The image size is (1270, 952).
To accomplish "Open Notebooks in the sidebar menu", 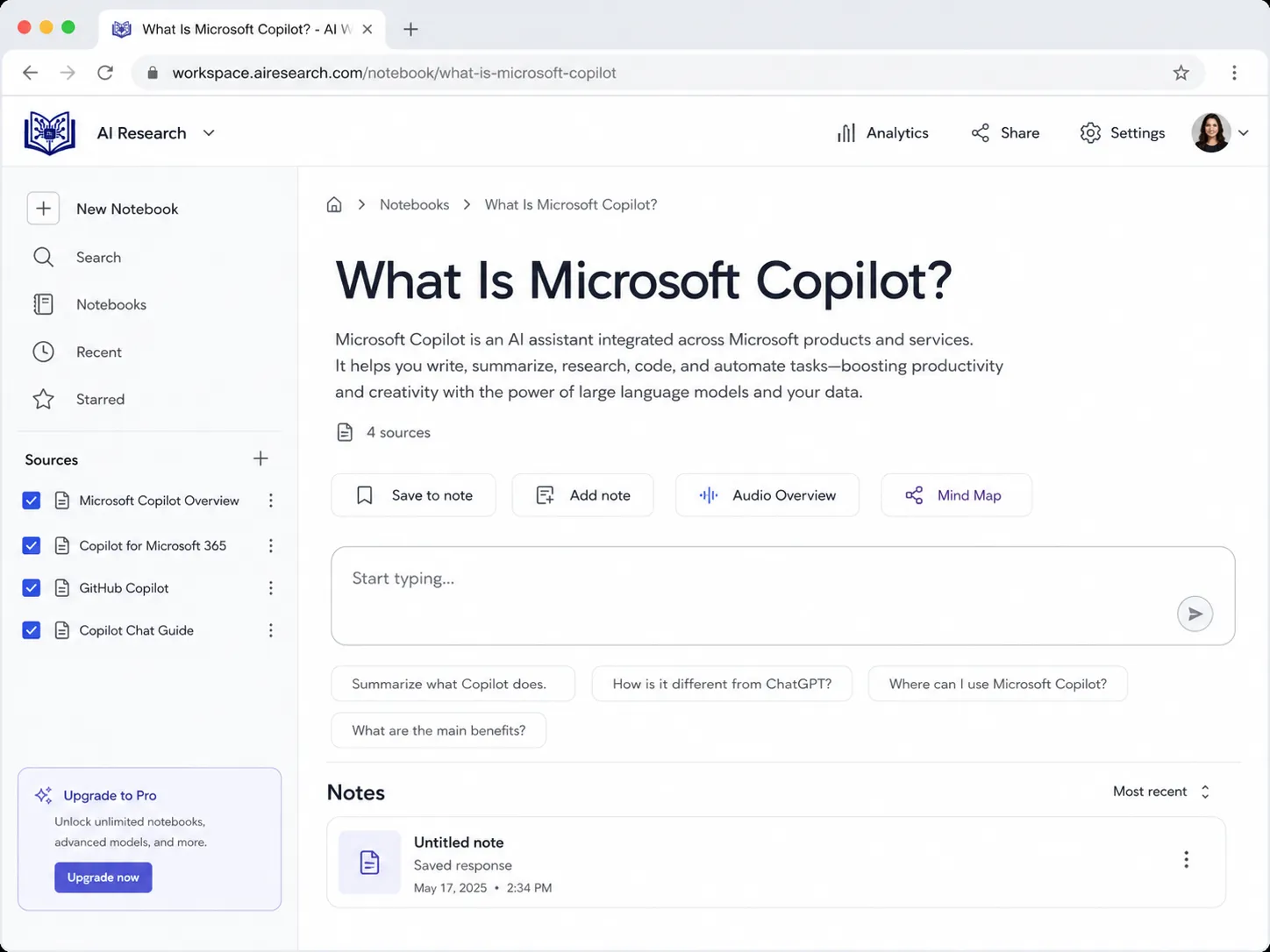I will 111,304.
